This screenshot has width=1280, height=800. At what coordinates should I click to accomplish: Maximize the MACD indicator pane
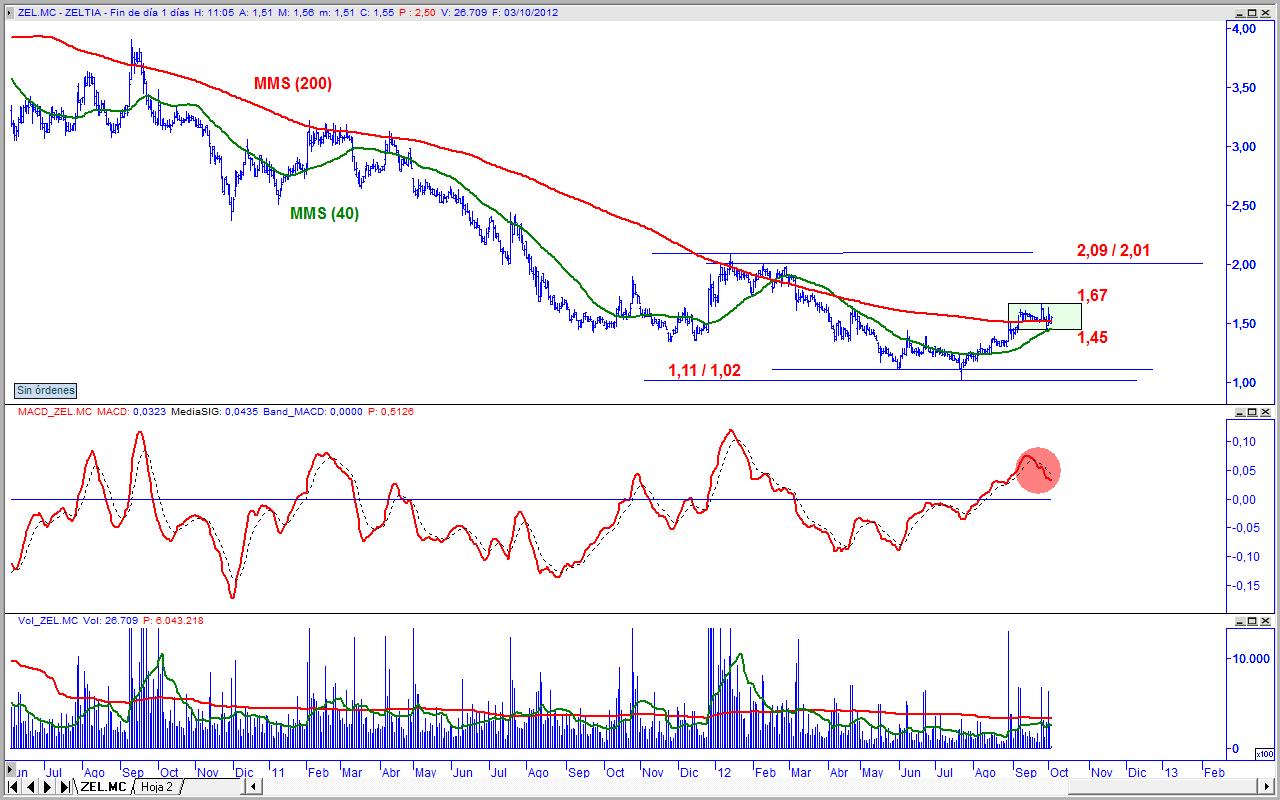tap(1252, 411)
